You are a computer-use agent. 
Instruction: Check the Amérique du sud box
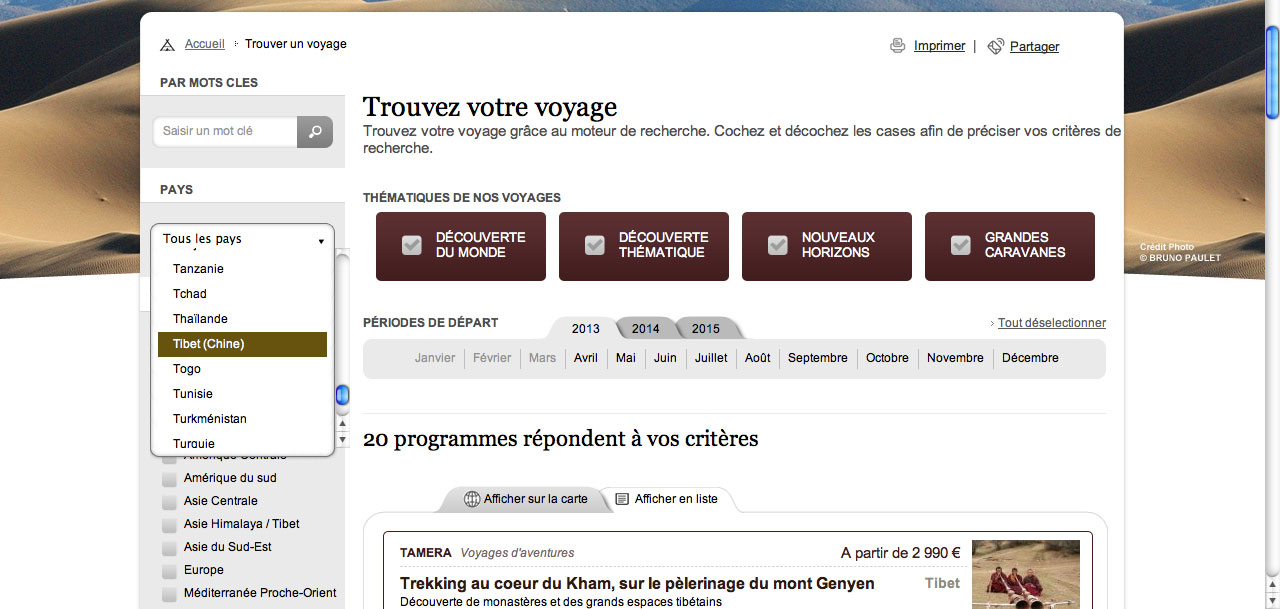169,479
